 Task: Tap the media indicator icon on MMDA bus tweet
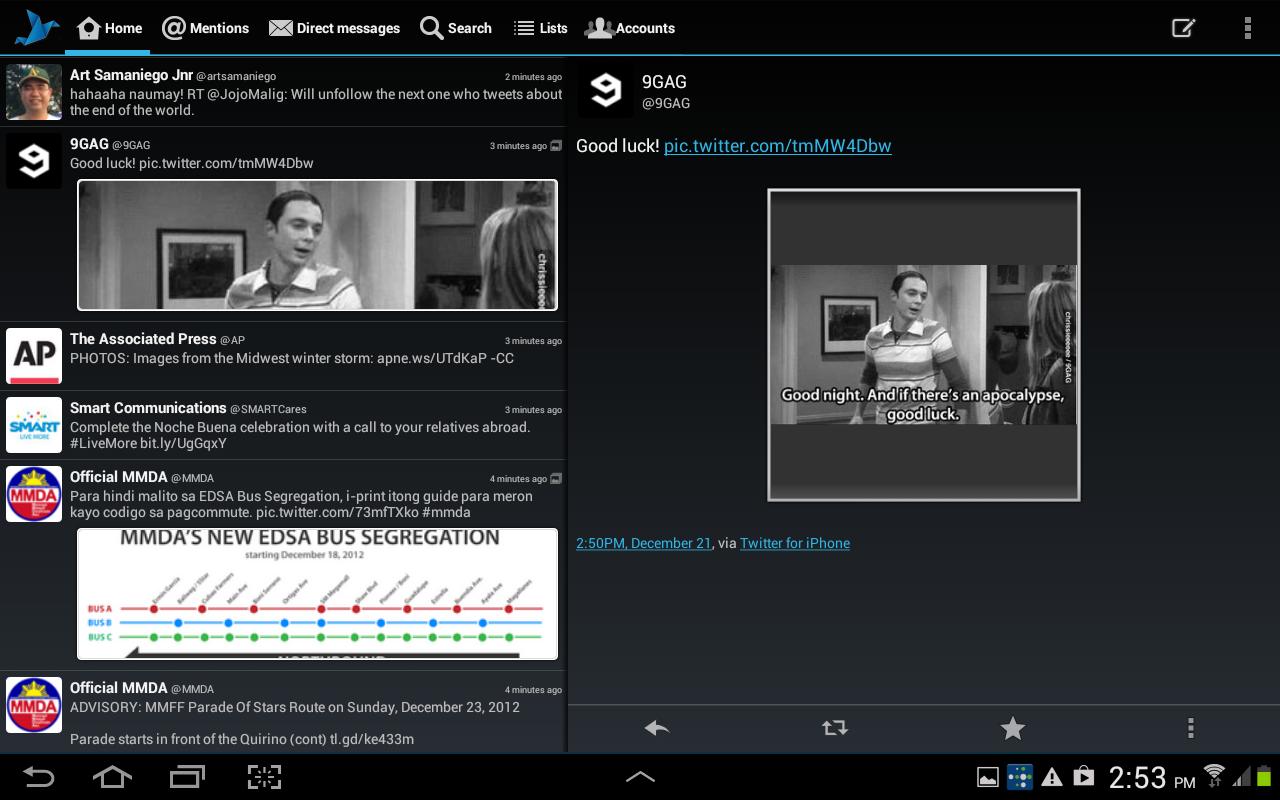(x=556, y=478)
